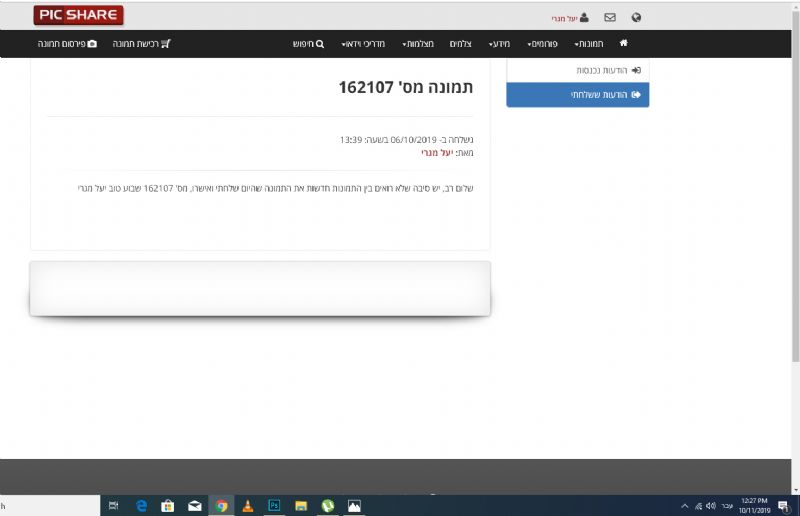
Task: Expand the מדריכי וידאו dropdown menu
Action: coord(362,44)
